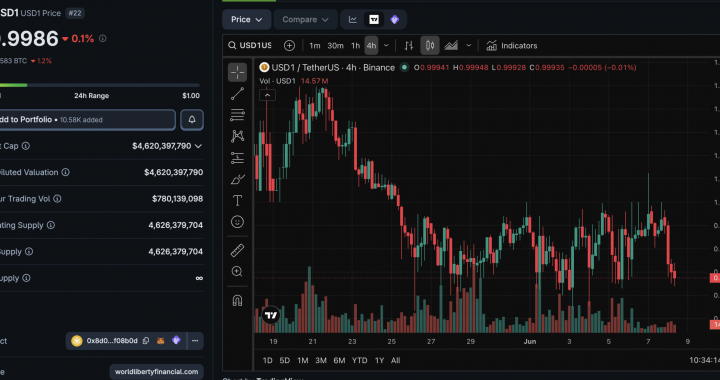The image size is (720, 380).
Task: Open the emoji sticker tool
Action: point(237,222)
